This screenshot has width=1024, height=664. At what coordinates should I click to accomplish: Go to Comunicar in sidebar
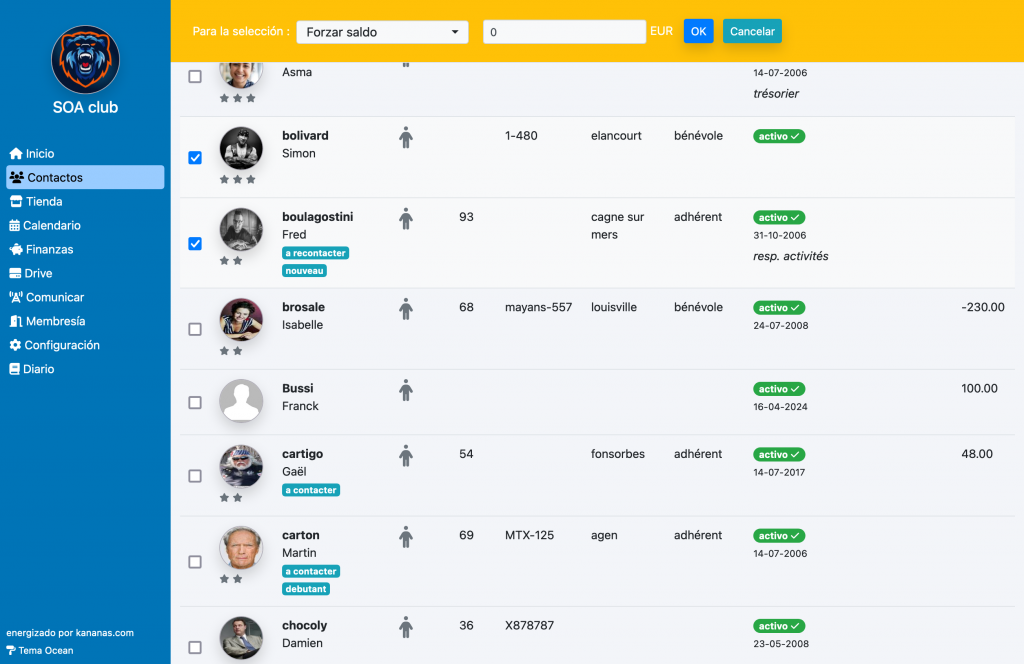coord(55,297)
